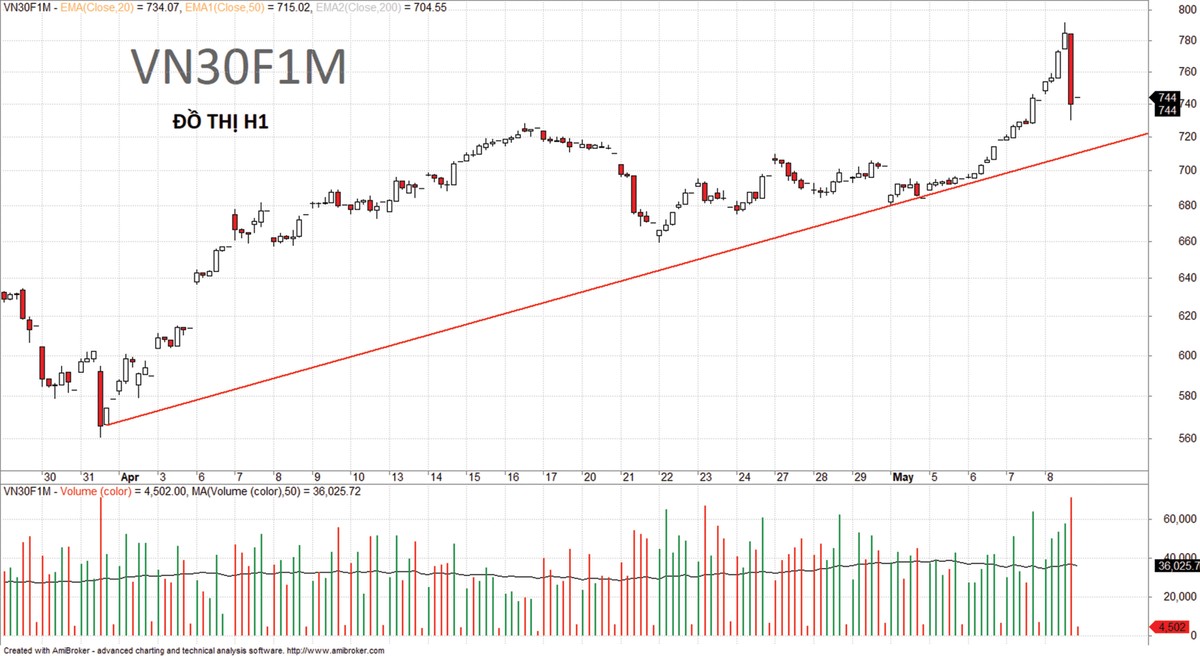
Task: Click the 22 date label on time axis
Action: tap(666, 477)
